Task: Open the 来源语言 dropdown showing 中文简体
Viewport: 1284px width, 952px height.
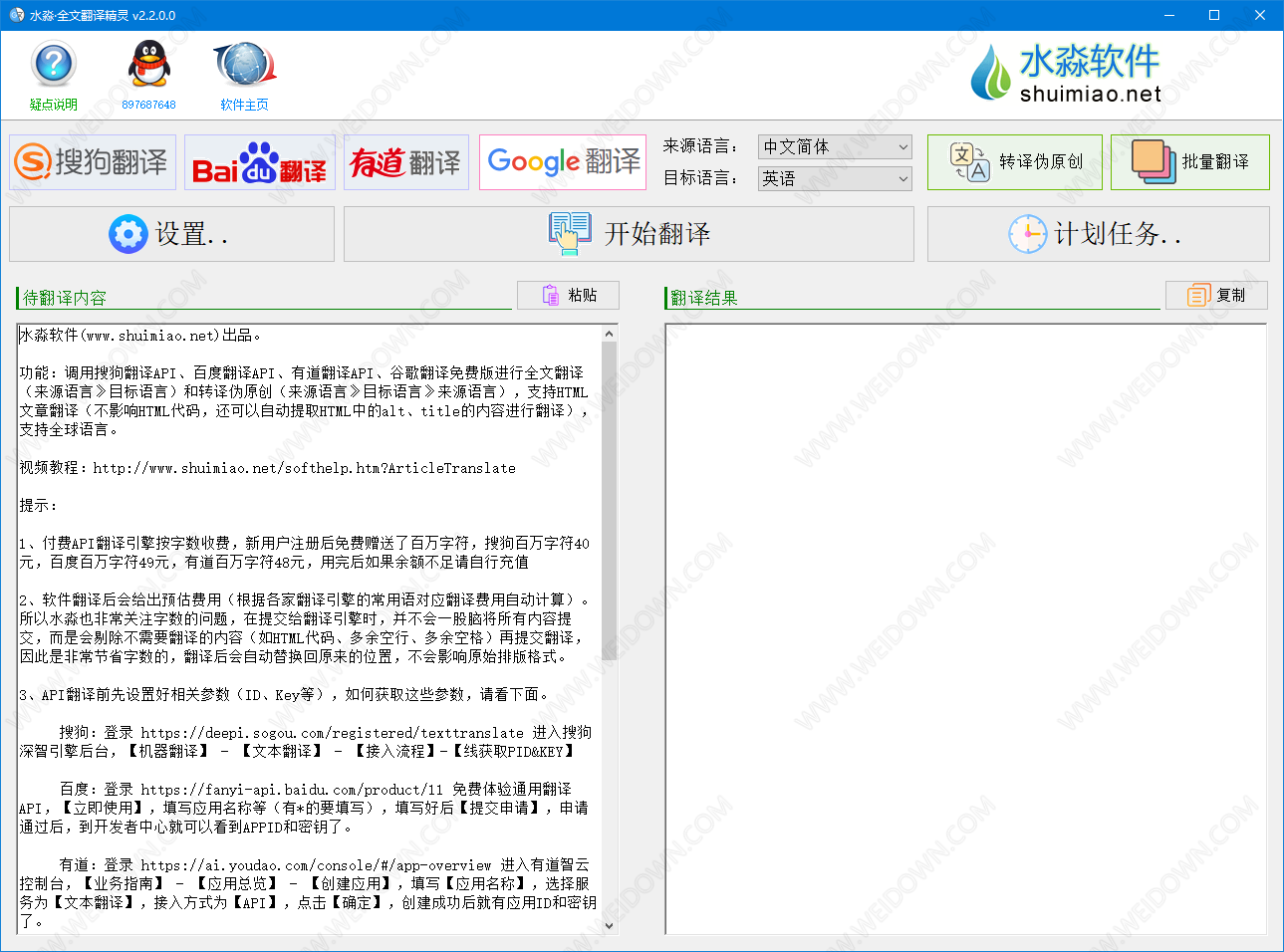Action: pos(835,146)
